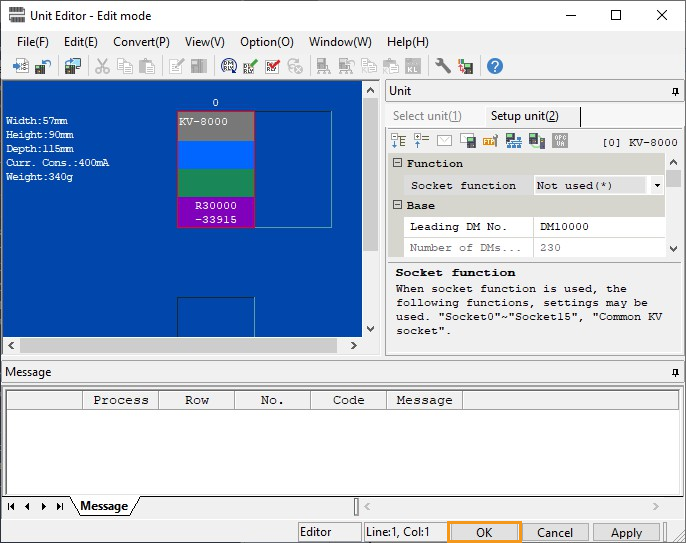
Task: Click the FTP settings icon
Action: 490,141
